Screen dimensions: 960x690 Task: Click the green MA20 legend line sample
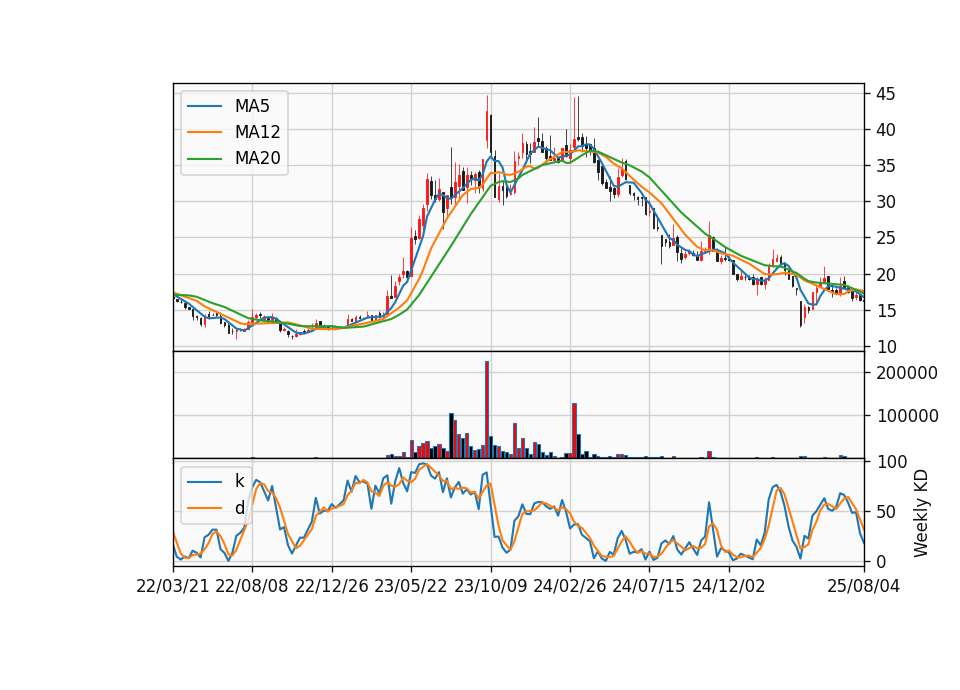(x=204, y=158)
